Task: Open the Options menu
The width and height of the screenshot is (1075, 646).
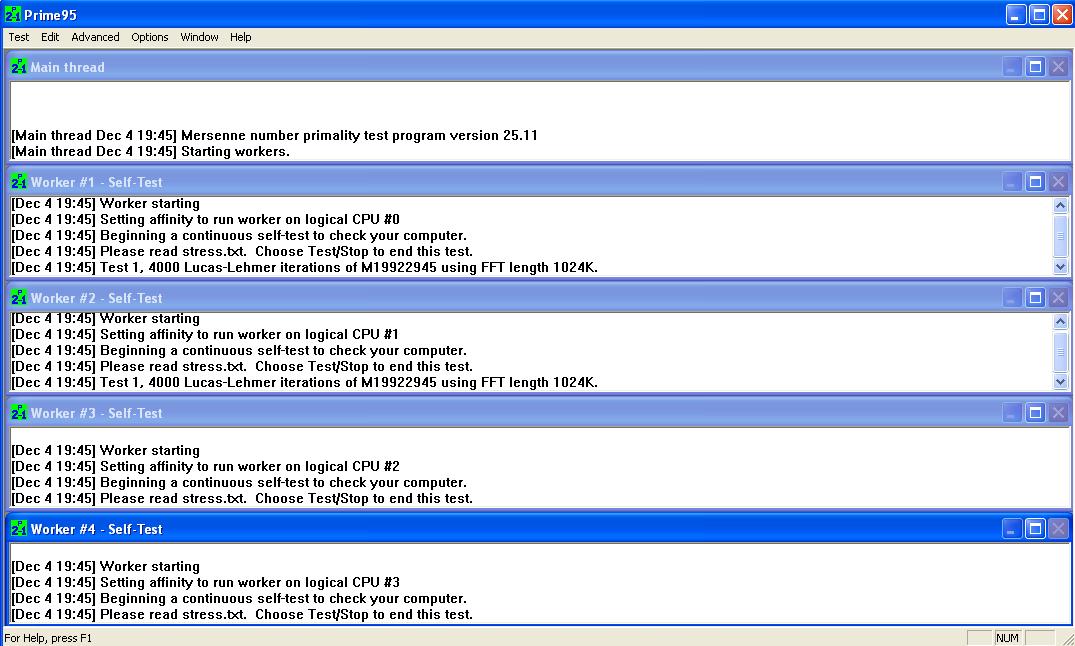Action: pos(149,37)
